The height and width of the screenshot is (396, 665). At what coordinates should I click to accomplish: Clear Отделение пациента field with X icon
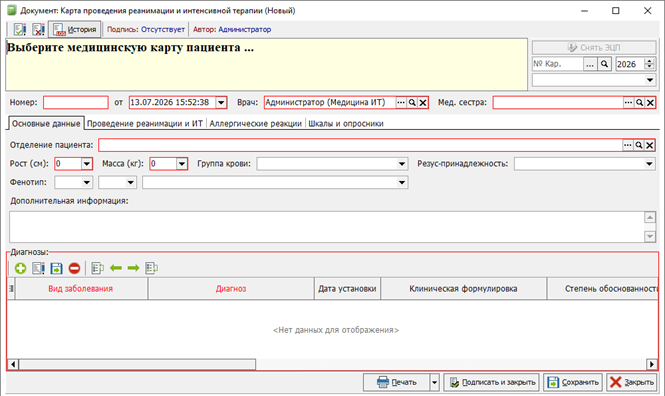tap(650, 145)
